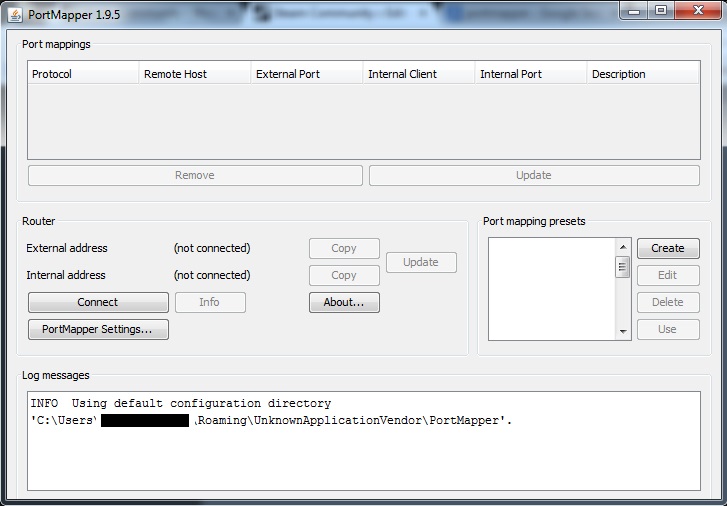
Task: Click inside the Log messages text area
Action: (x=364, y=441)
